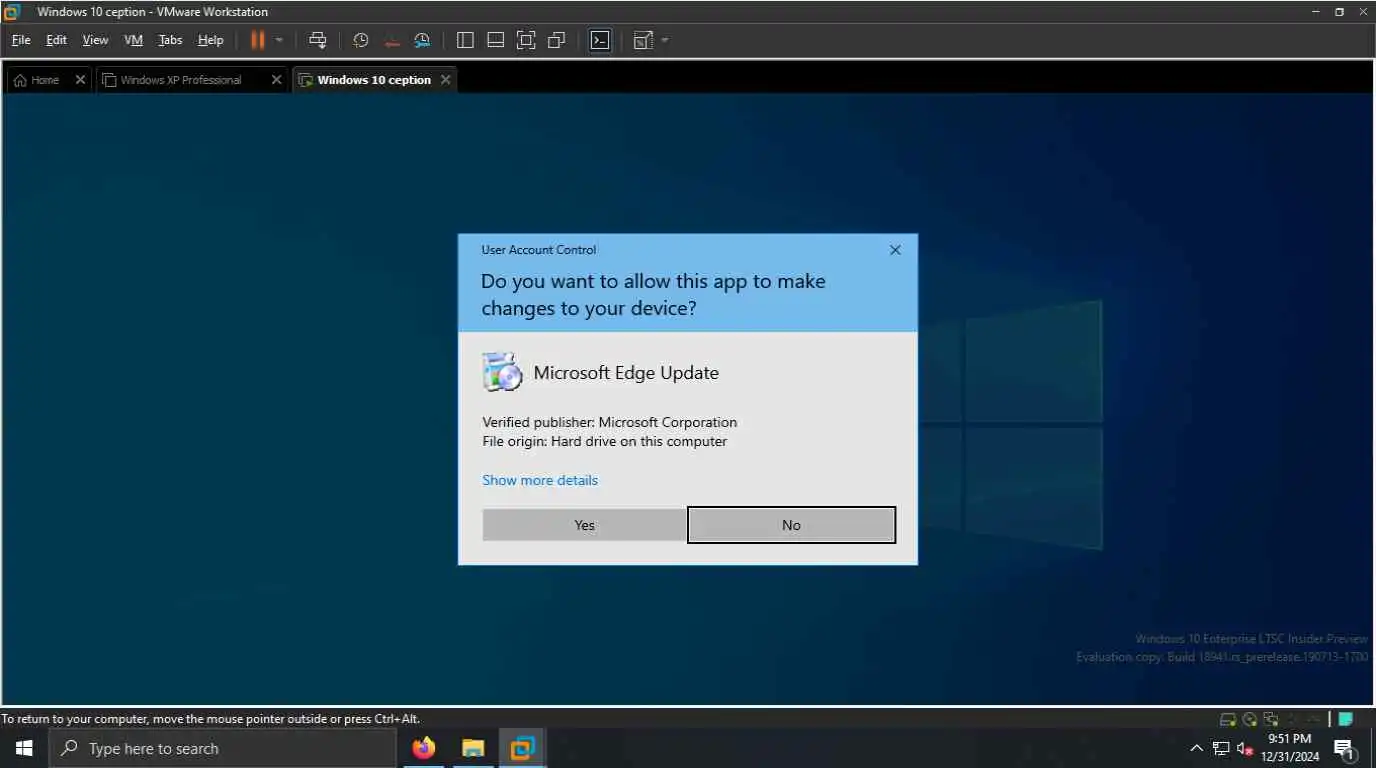Screen dimensions: 1376x768
Task: Click the VM network adapter status icon
Action: 1271,719
